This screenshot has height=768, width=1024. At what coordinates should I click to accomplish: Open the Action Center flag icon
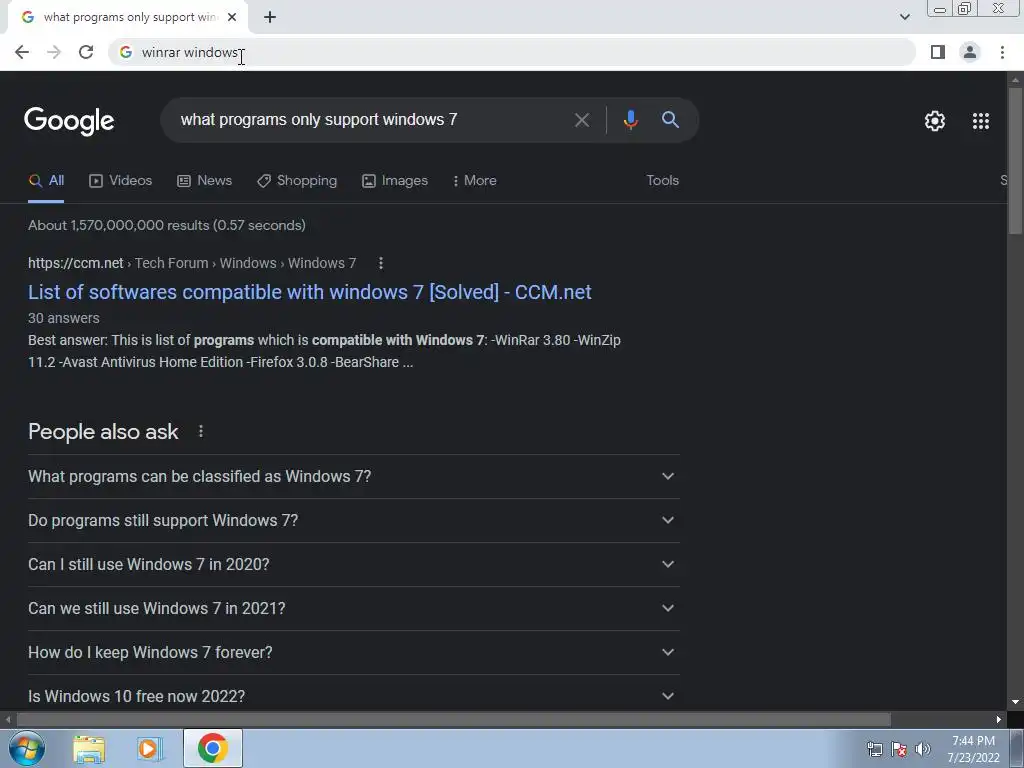(x=899, y=749)
